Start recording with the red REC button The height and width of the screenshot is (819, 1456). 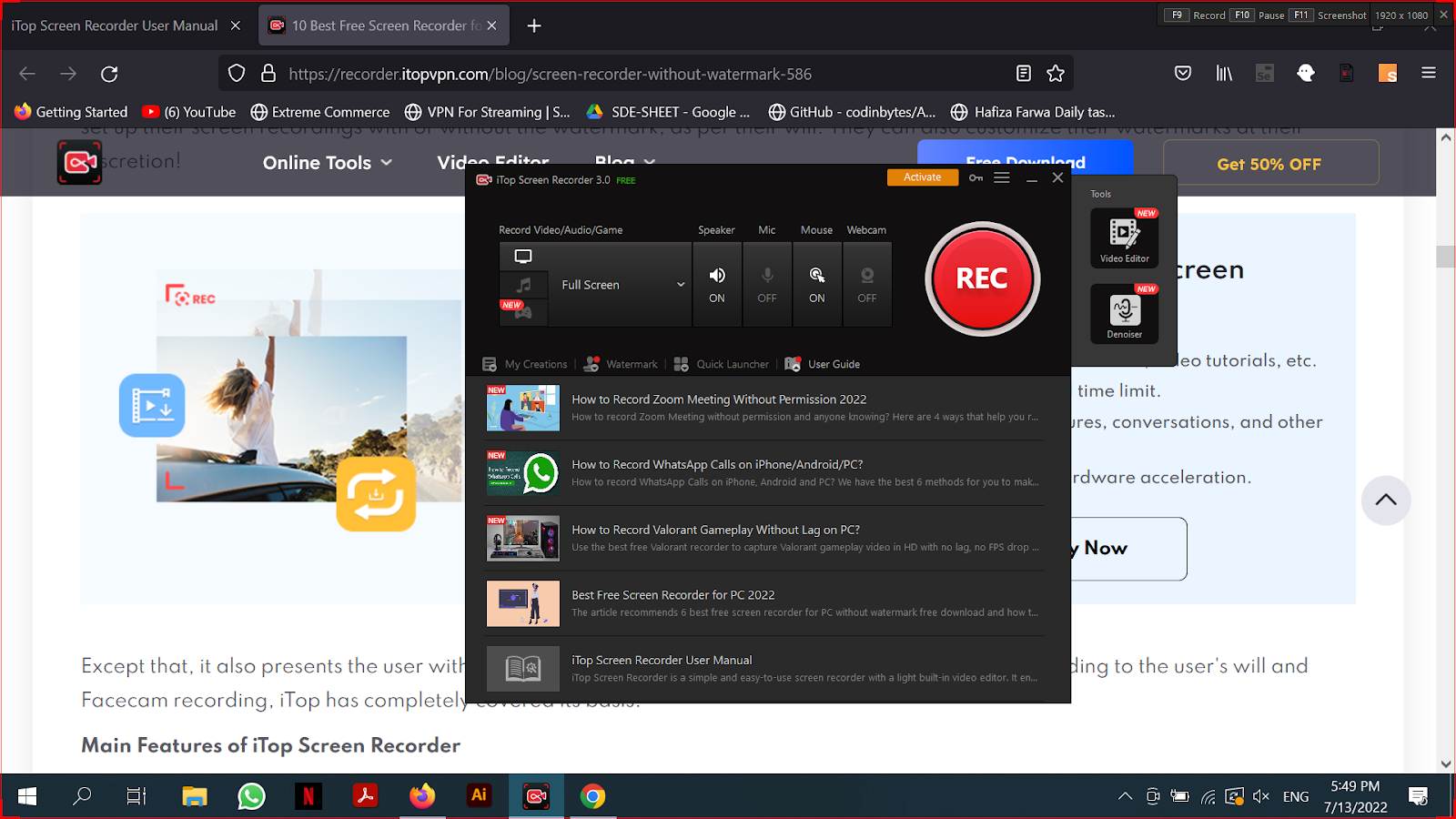click(982, 278)
